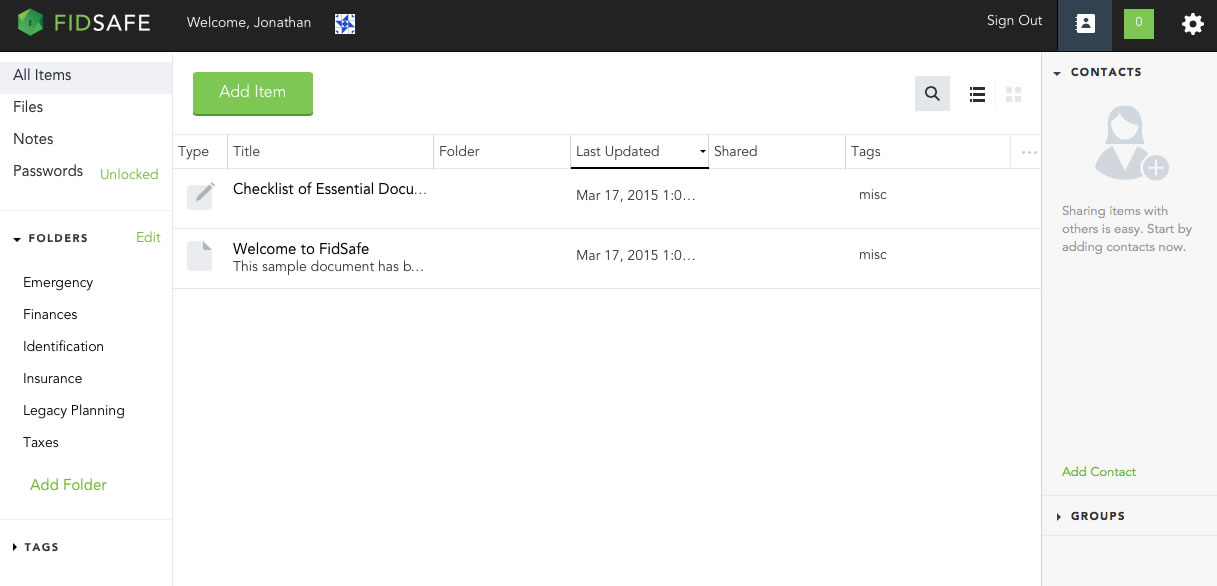Switch to grid view icon
This screenshot has width=1217, height=586.
tap(1014, 95)
